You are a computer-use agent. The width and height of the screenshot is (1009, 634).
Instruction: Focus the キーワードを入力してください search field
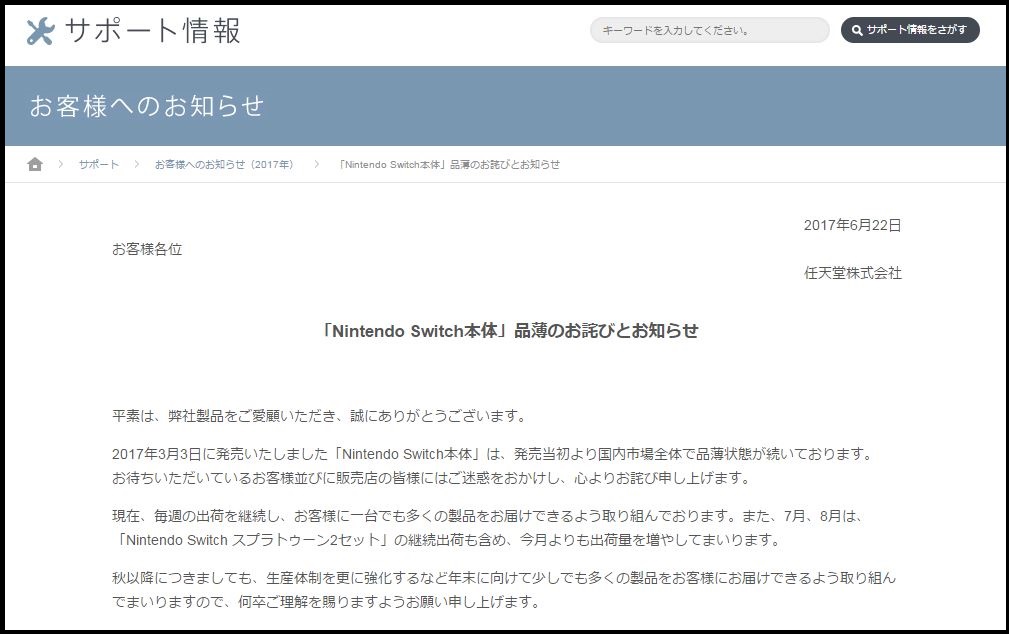(x=710, y=30)
